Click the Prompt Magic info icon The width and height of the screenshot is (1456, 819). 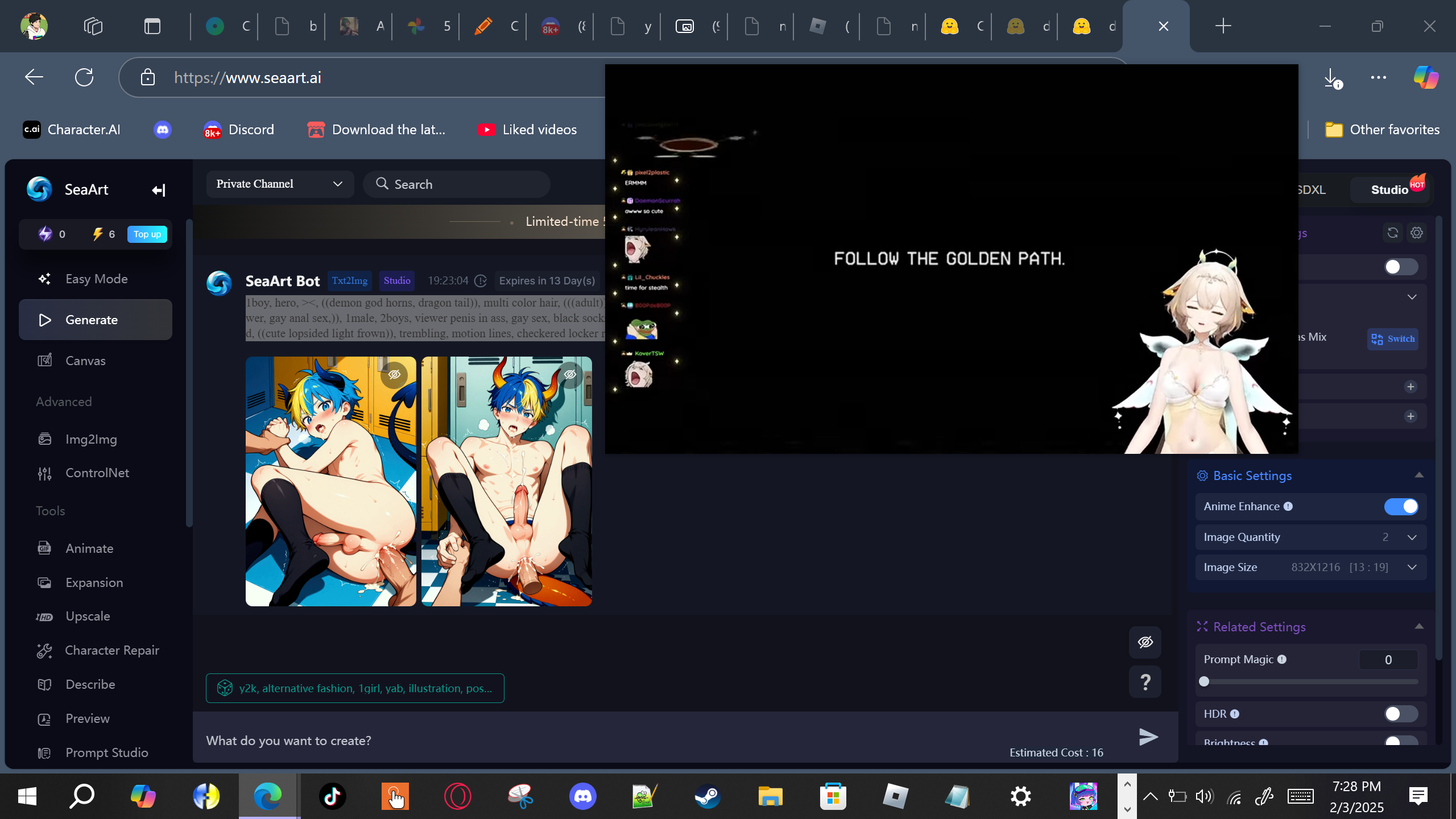pyautogui.click(x=1282, y=660)
